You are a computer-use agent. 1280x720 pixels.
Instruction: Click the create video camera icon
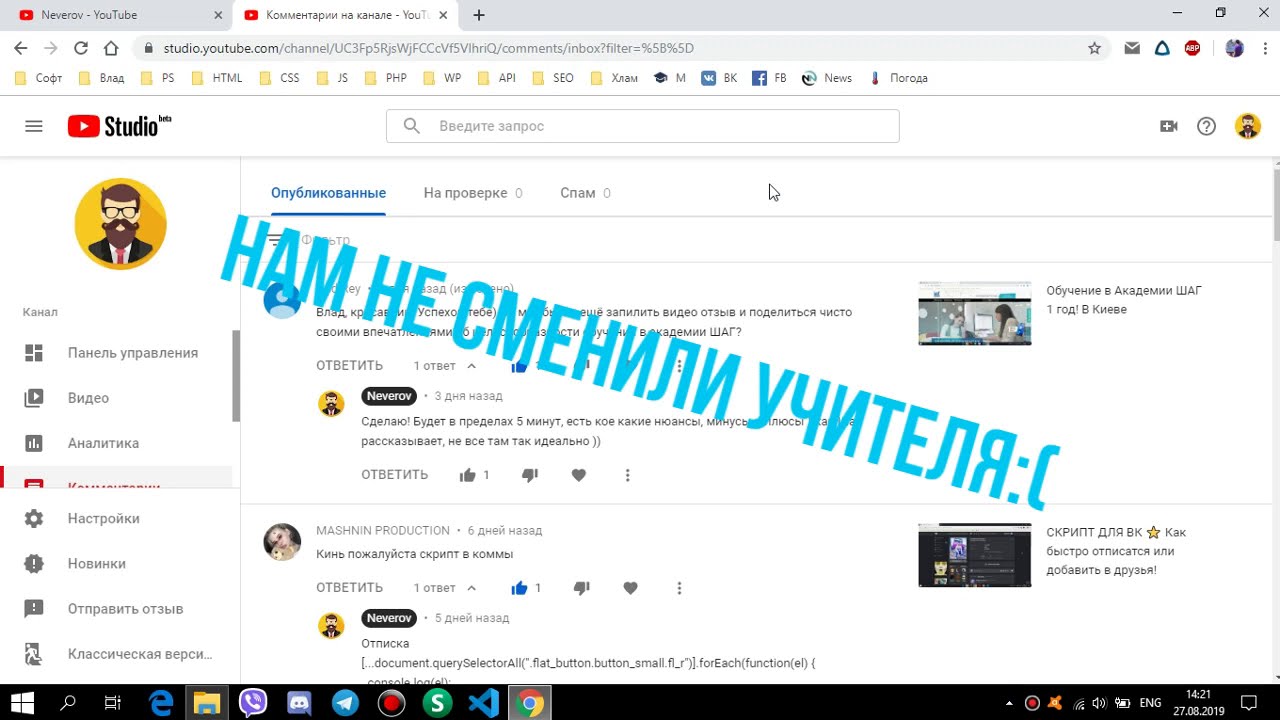pyautogui.click(x=1168, y=126)
